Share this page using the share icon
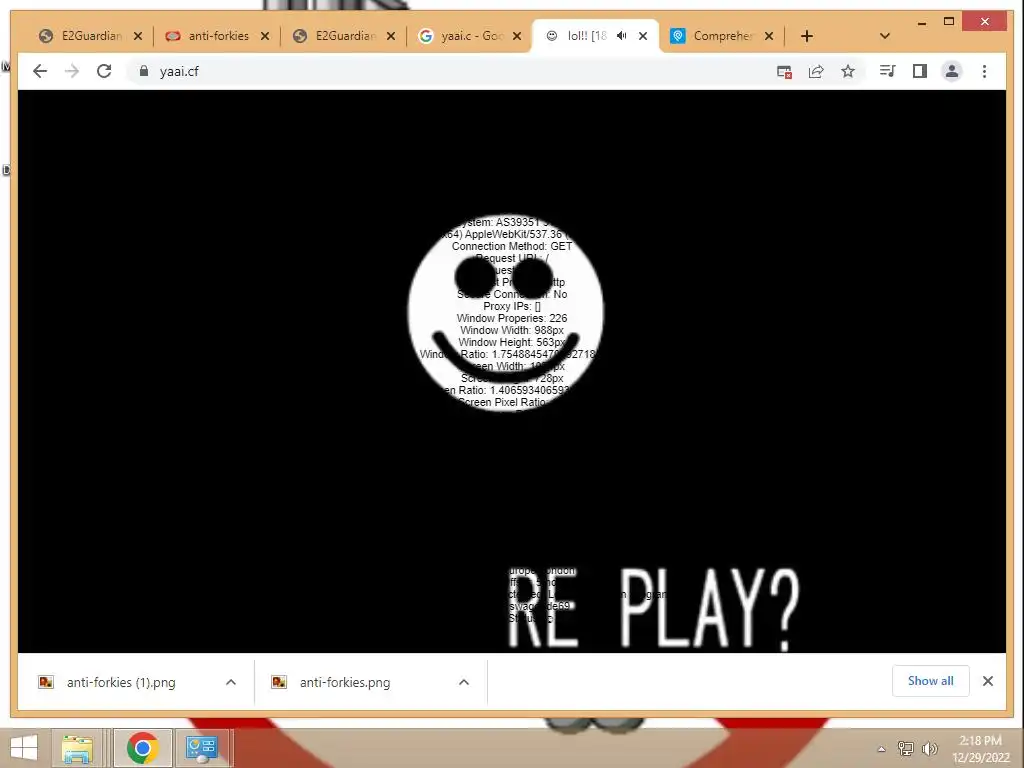1024x768 pixels. coord(816,71)
